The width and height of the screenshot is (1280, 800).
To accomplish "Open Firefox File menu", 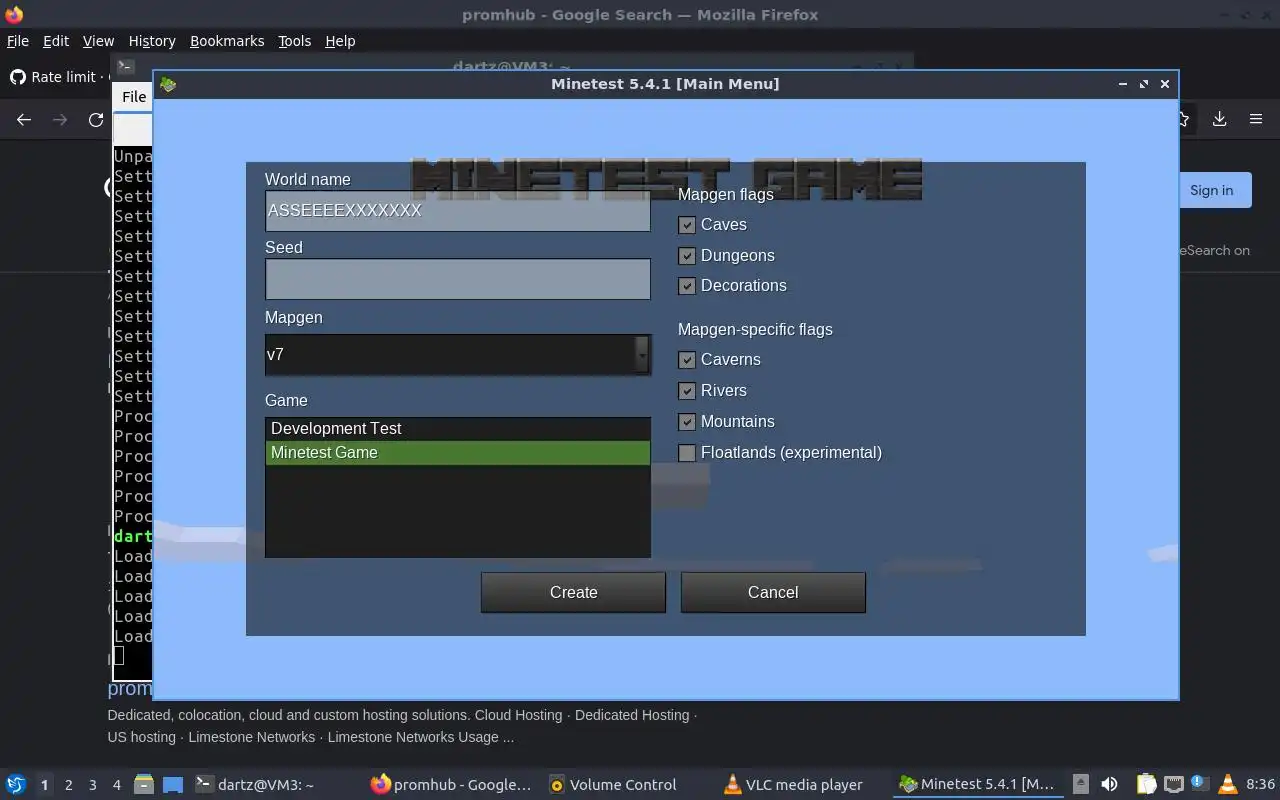I will pyautogui.click(x=18, y=41).
